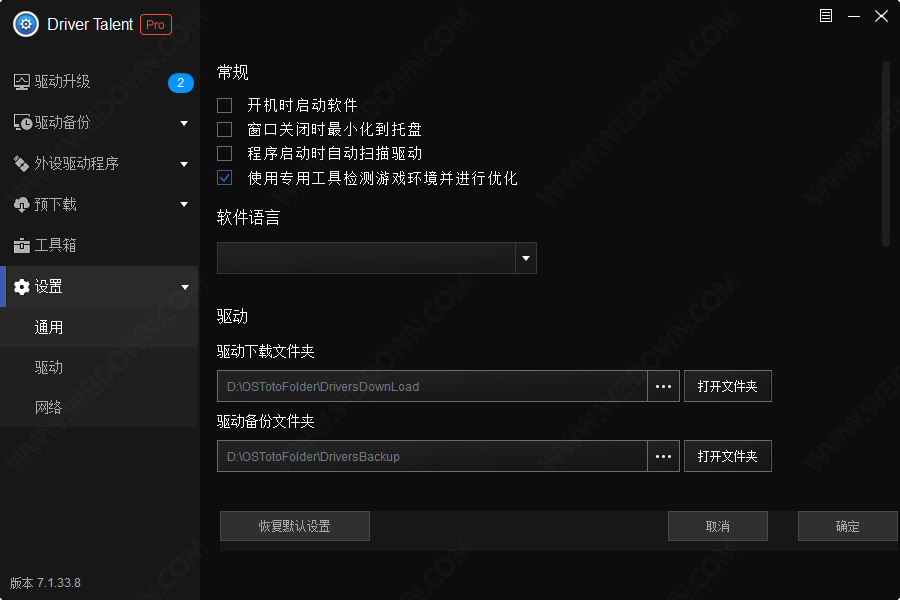Browse for the 驱动备份文件夹 path
This screenshot has width=900, height=600.
coord(664,456)
